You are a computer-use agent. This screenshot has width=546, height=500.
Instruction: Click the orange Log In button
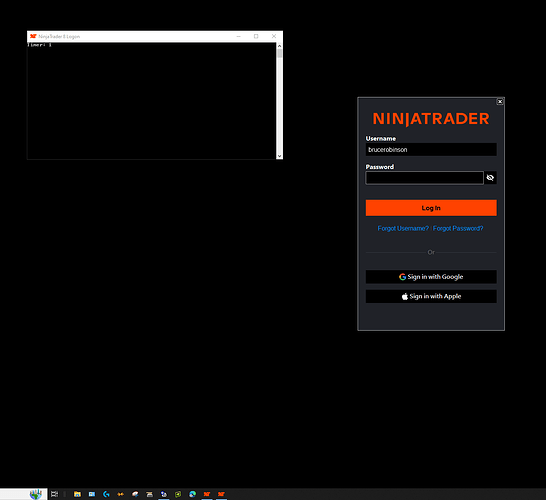(431, 208)
